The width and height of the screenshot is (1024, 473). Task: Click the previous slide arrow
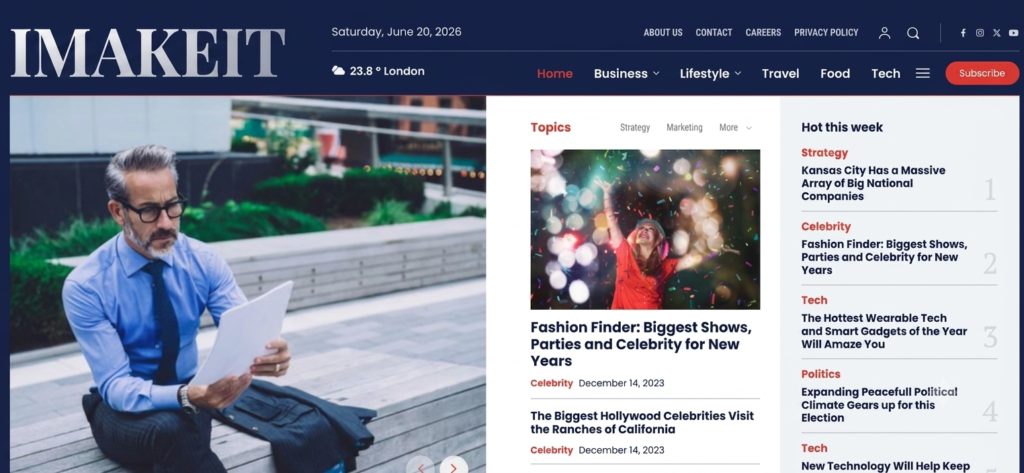click(421, 466)
